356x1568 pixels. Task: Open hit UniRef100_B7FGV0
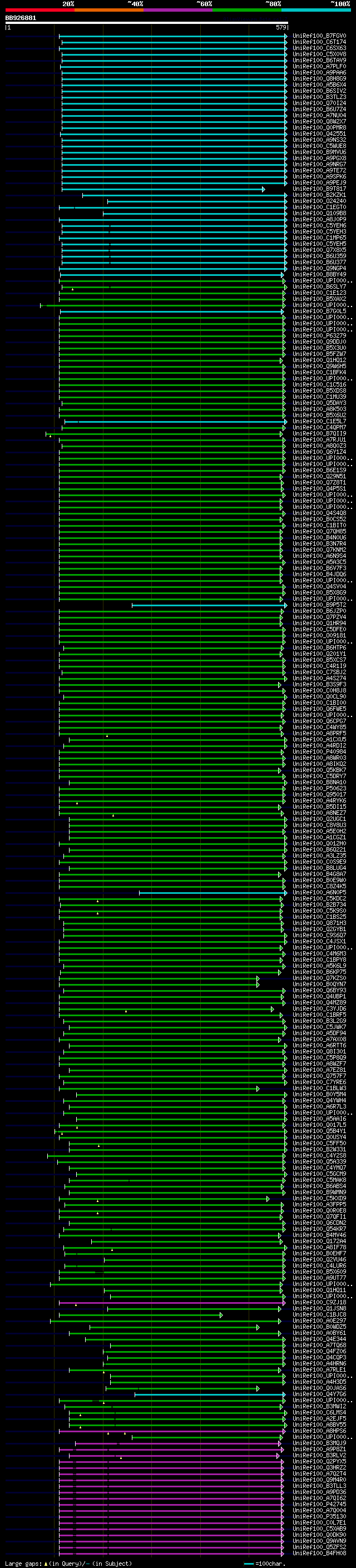click(x=319, y=36)
